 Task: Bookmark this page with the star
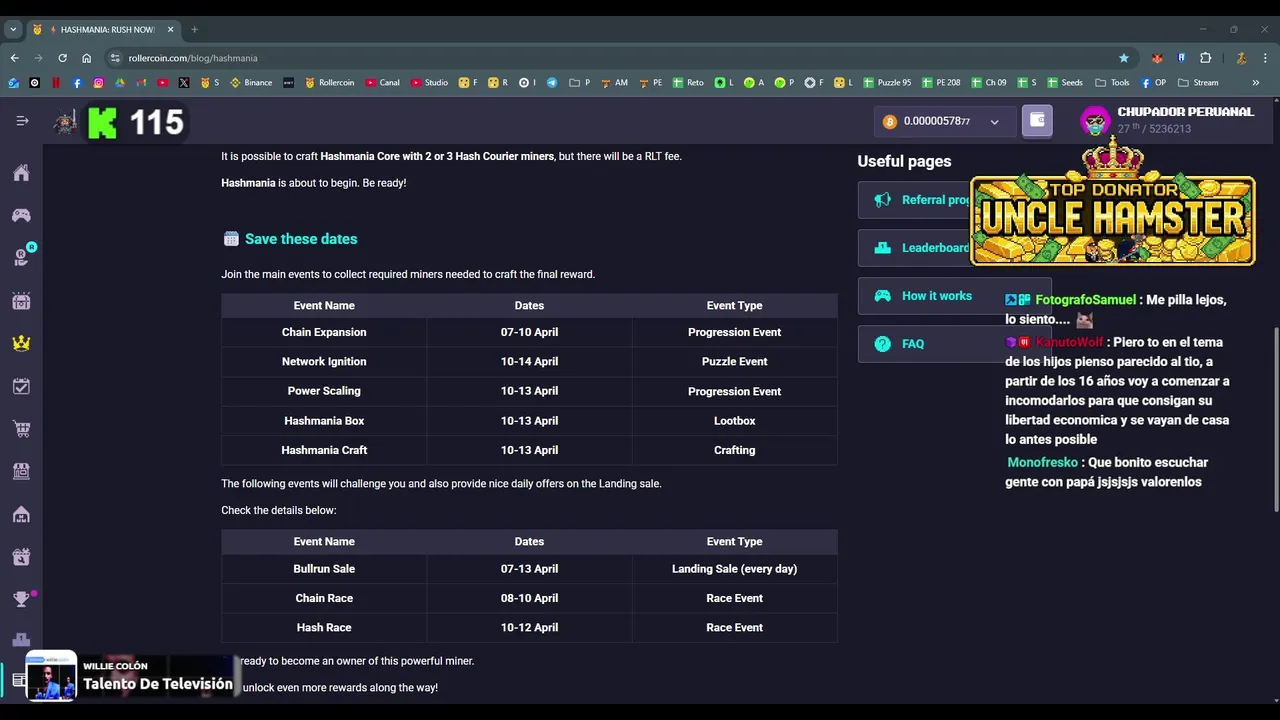pos(1124,58)
